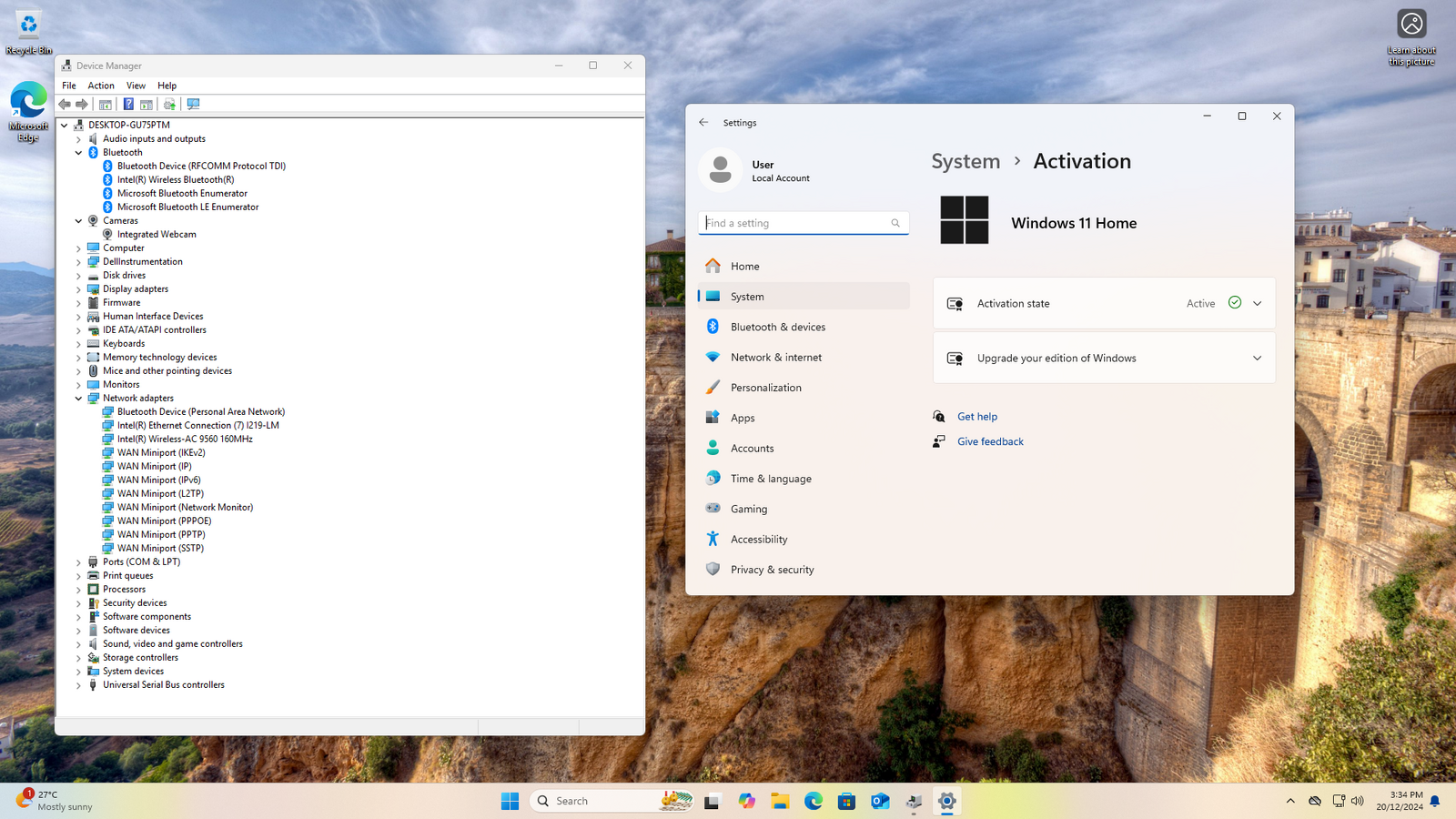Collapse the DESKTOP-GU75PTM root node
1456x819 pixels.
point(64,126)
